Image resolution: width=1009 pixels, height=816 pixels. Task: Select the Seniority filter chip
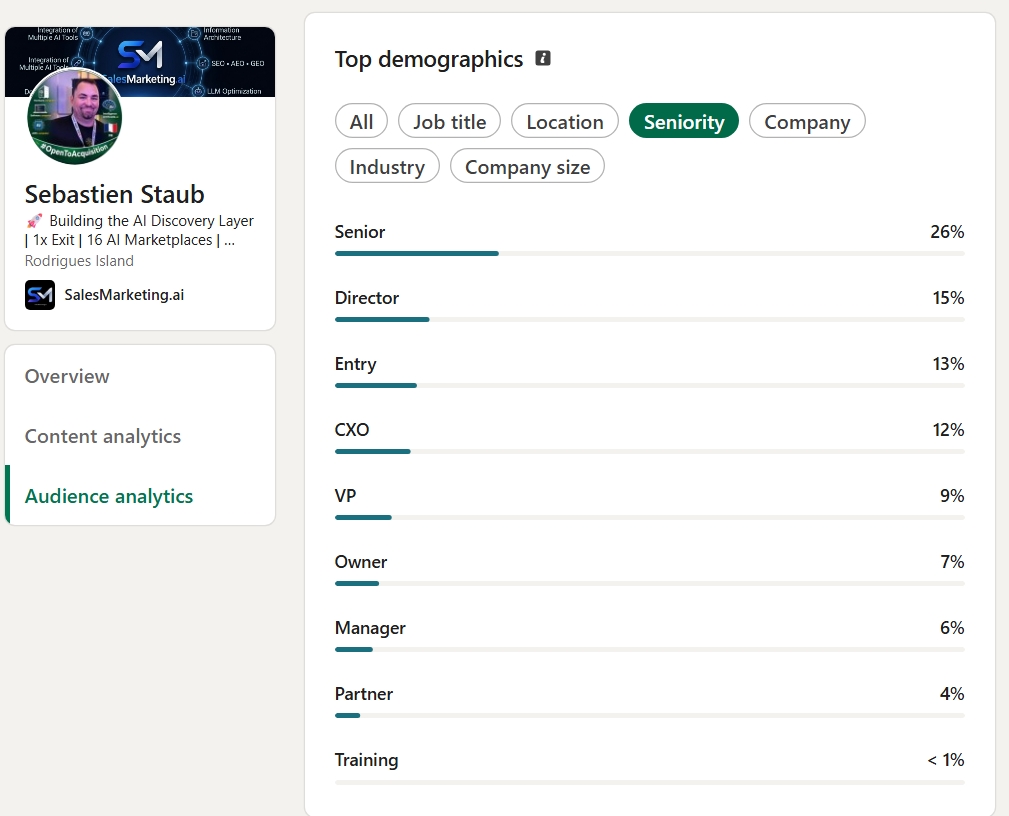pos(683,121)
